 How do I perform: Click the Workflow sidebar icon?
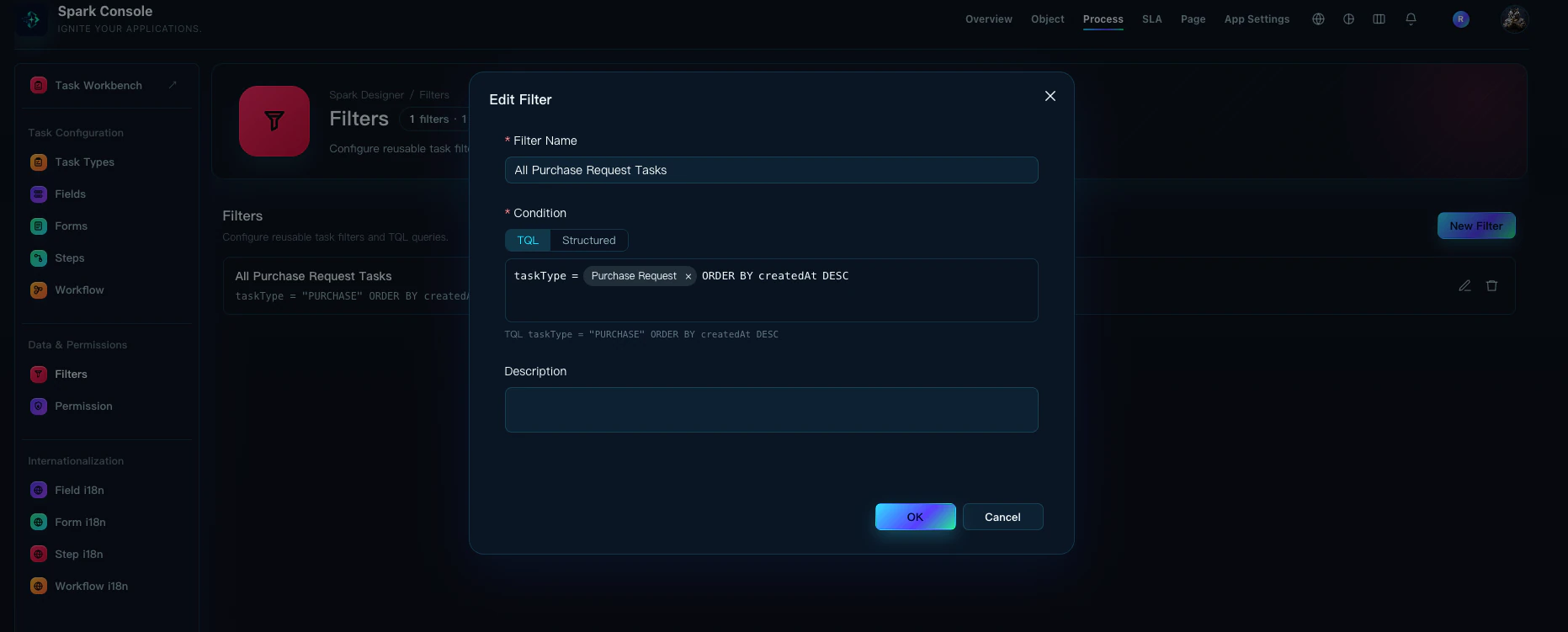tap(39, 290)
